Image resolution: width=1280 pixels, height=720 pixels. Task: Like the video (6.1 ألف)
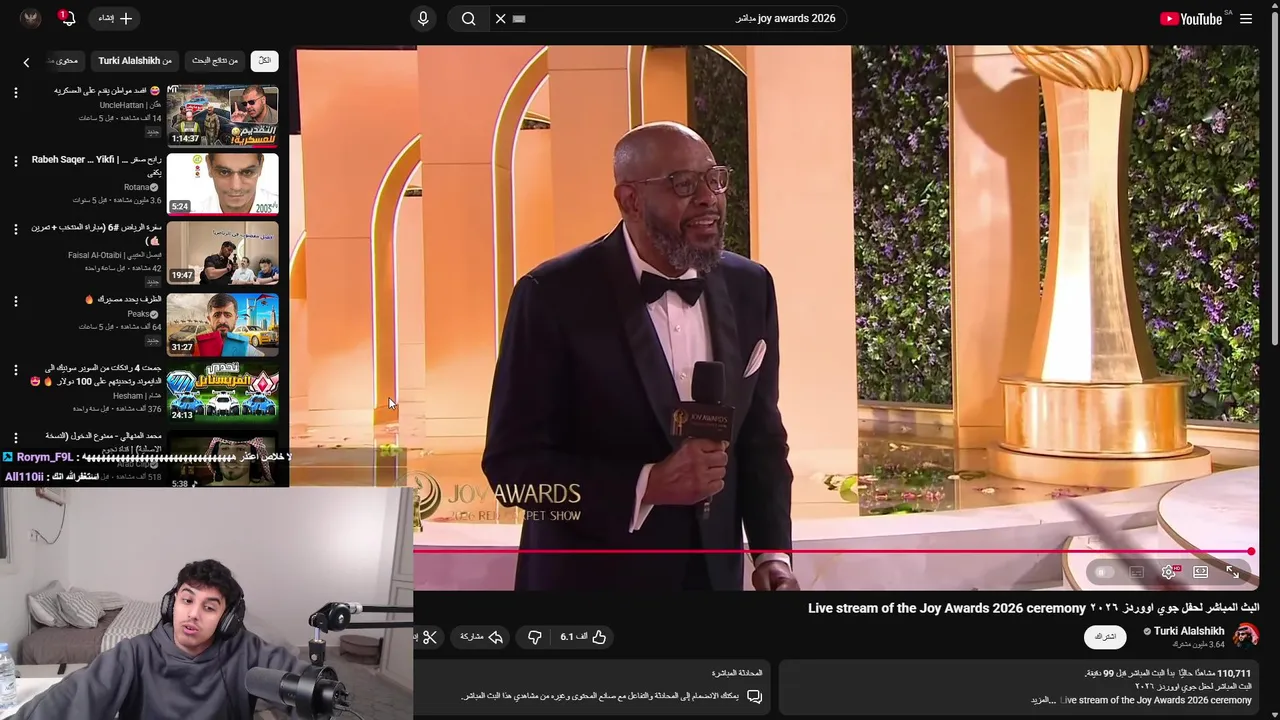tap(584, 637)
